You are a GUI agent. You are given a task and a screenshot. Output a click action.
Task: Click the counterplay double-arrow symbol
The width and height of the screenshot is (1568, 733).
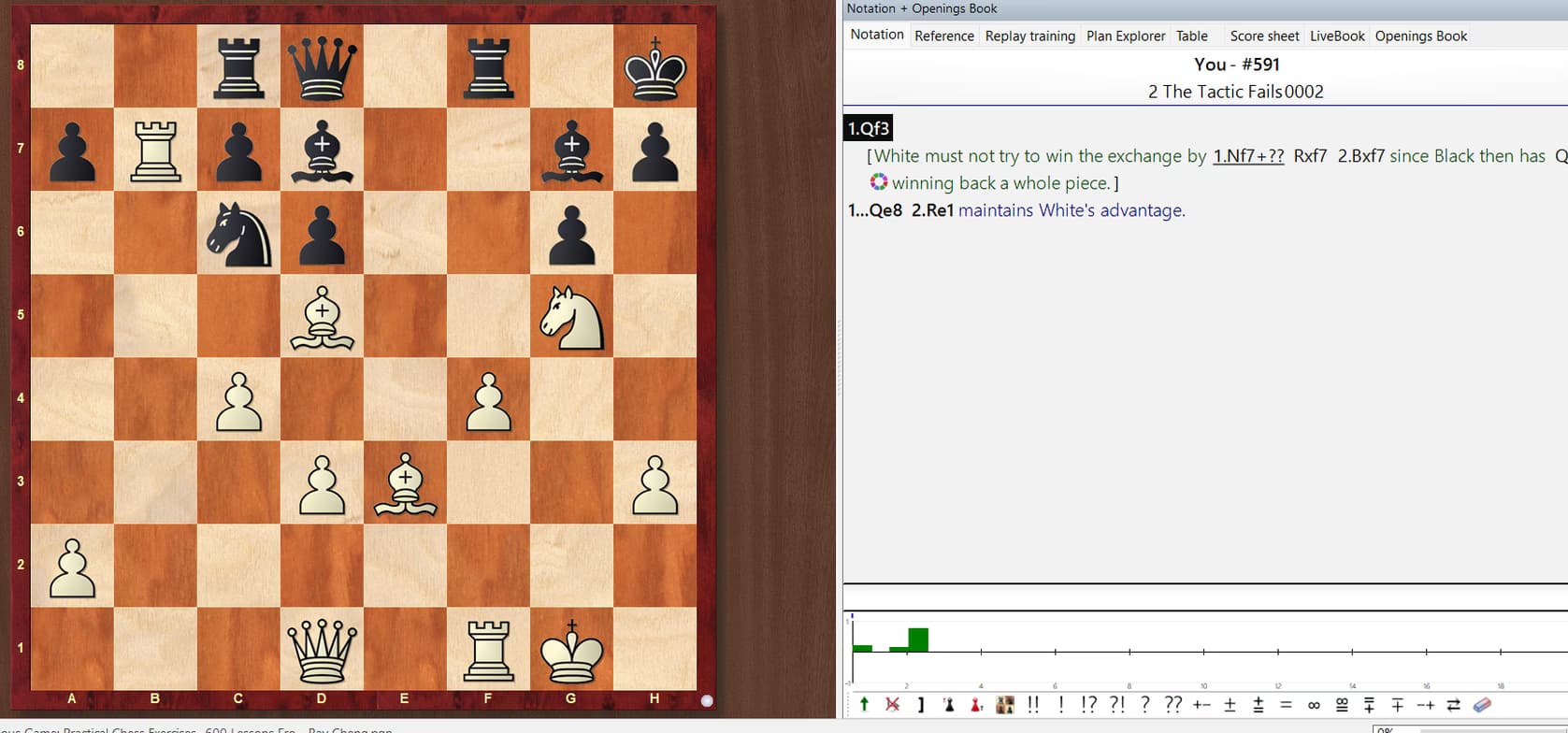click(1454, 705)
